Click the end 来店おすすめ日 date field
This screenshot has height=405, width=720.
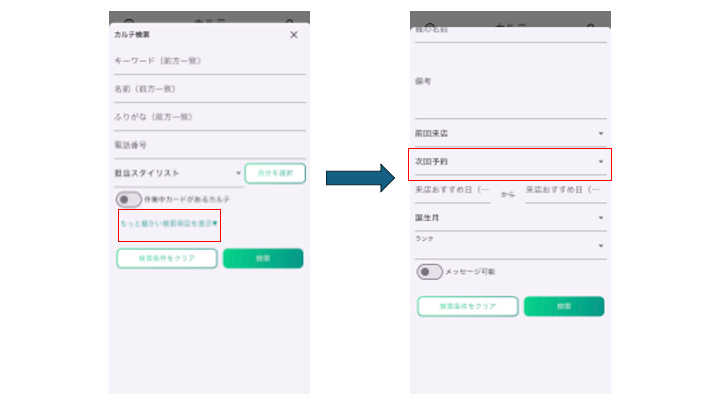click(x=565, y=190)
